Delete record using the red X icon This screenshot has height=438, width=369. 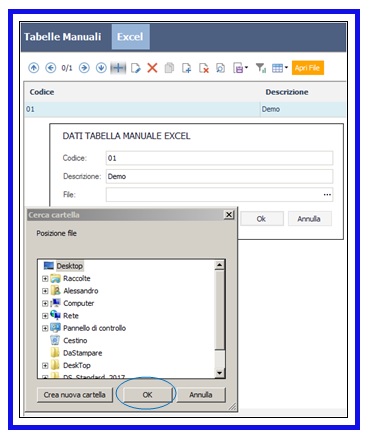pyautogui.click(x=152, y=68)
